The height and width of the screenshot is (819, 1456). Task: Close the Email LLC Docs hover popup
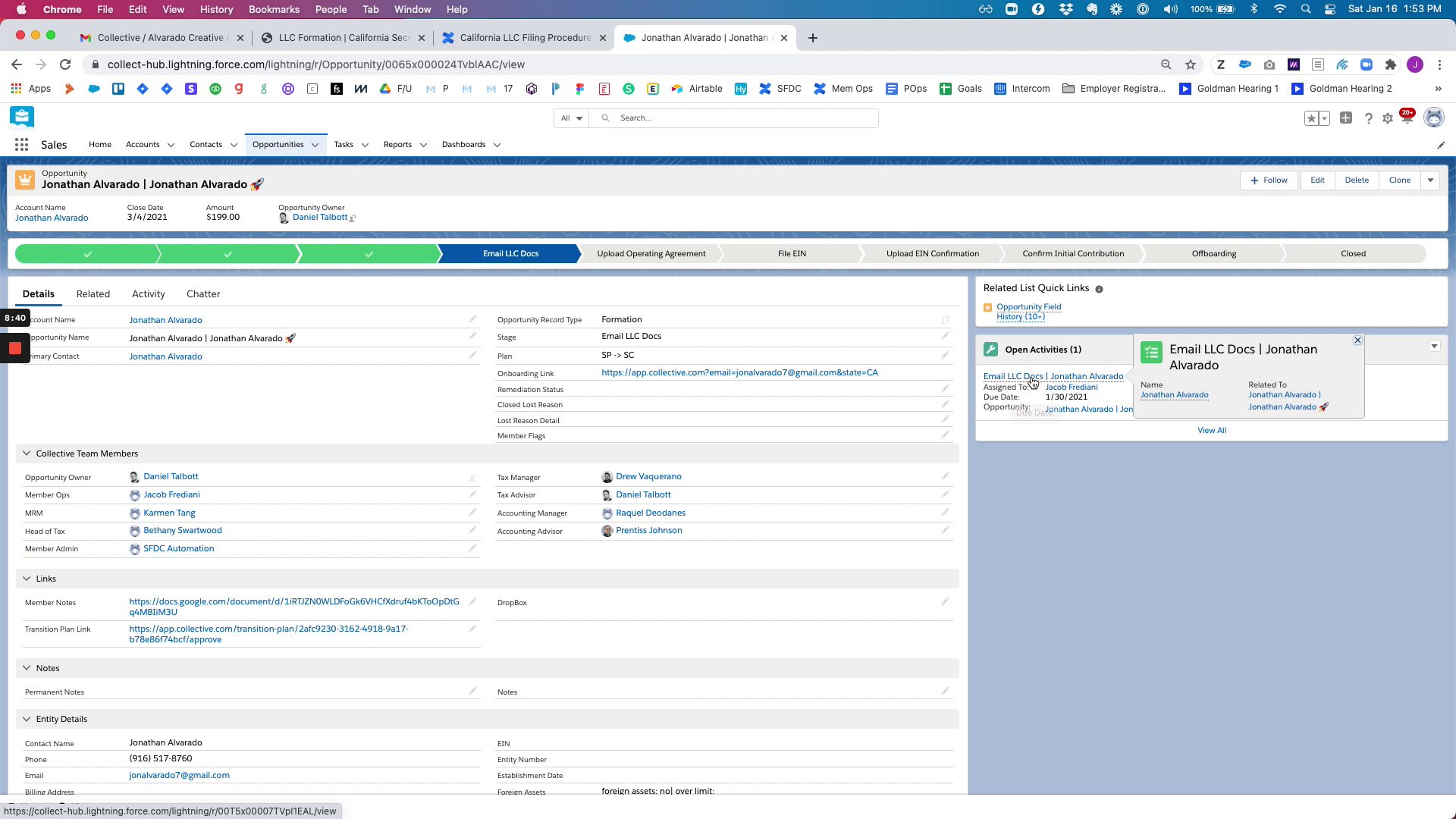(1357, 340)
